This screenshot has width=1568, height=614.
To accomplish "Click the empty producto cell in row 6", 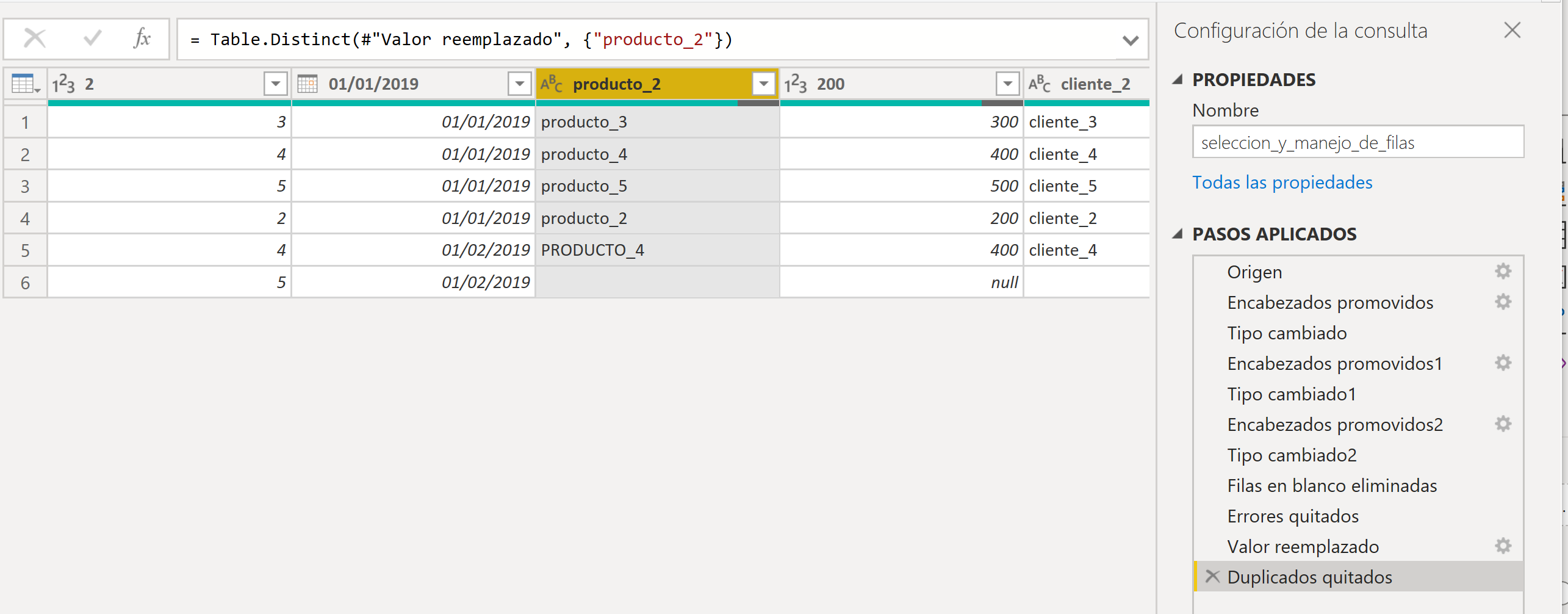I will point(657,283).
